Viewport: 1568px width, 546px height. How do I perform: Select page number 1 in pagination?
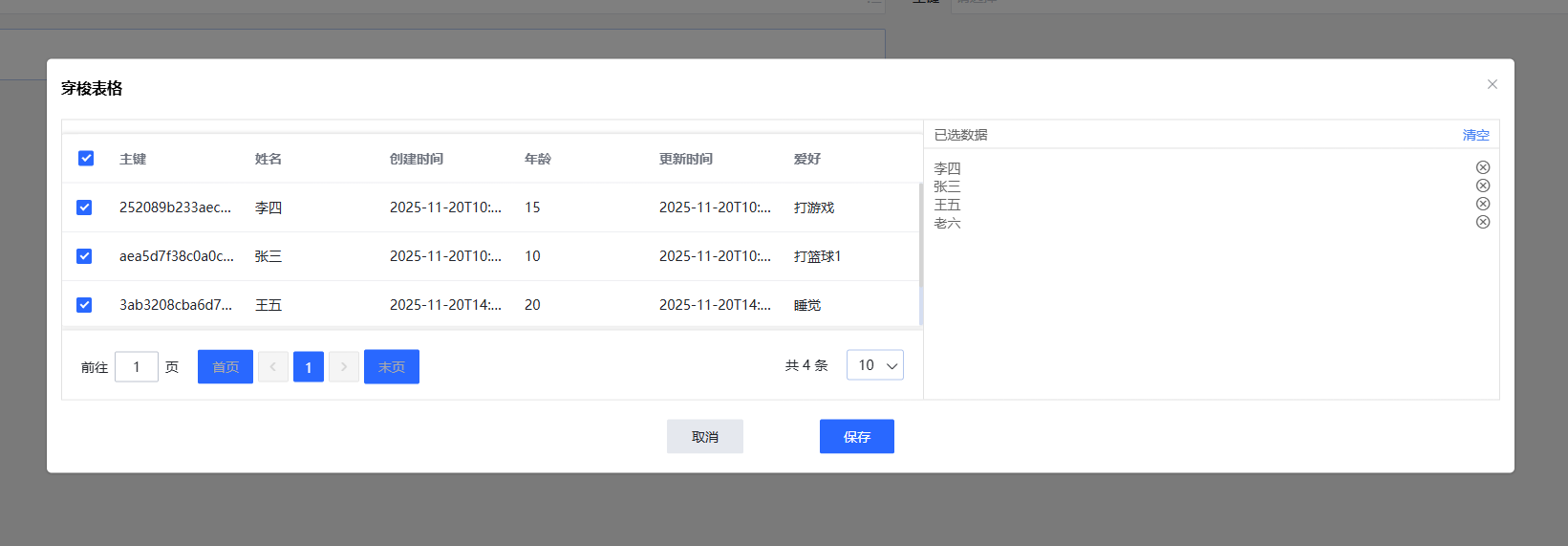coord(309,367)
